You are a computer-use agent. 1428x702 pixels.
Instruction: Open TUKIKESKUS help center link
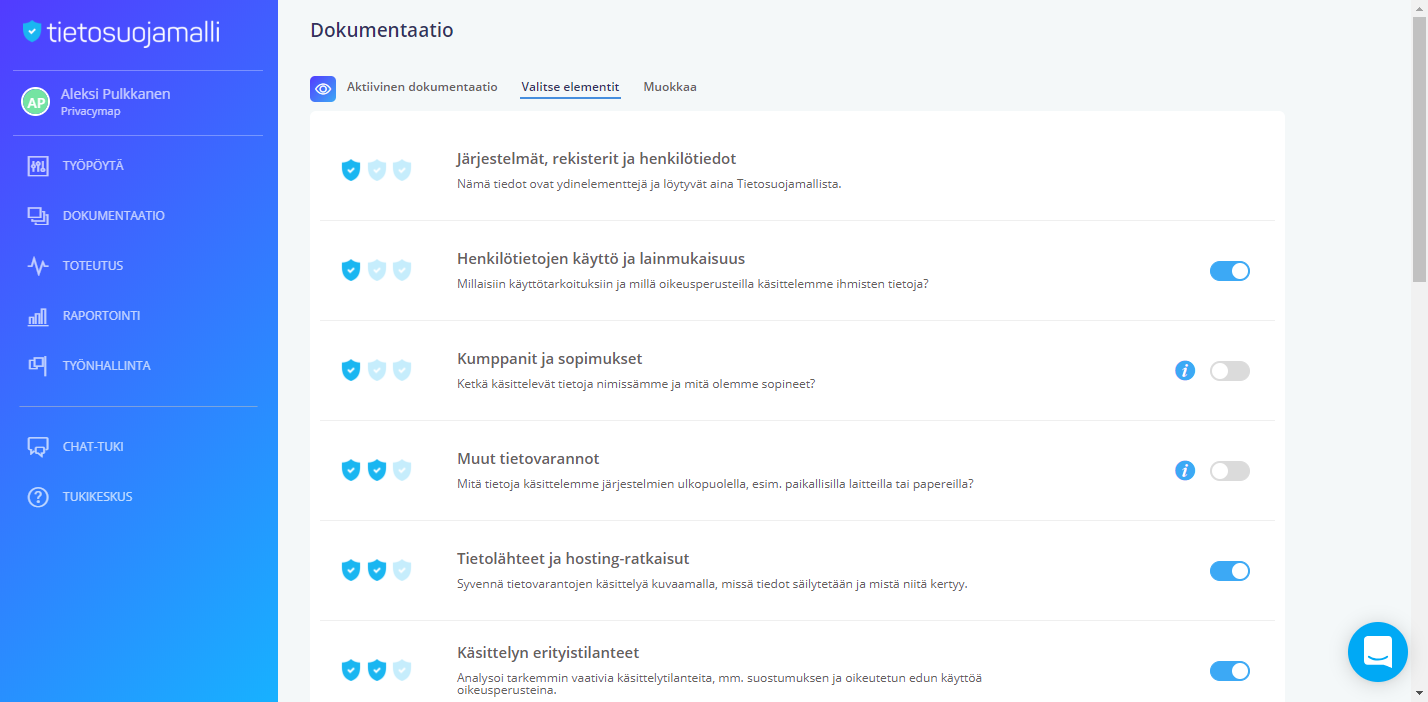(98, 497)
